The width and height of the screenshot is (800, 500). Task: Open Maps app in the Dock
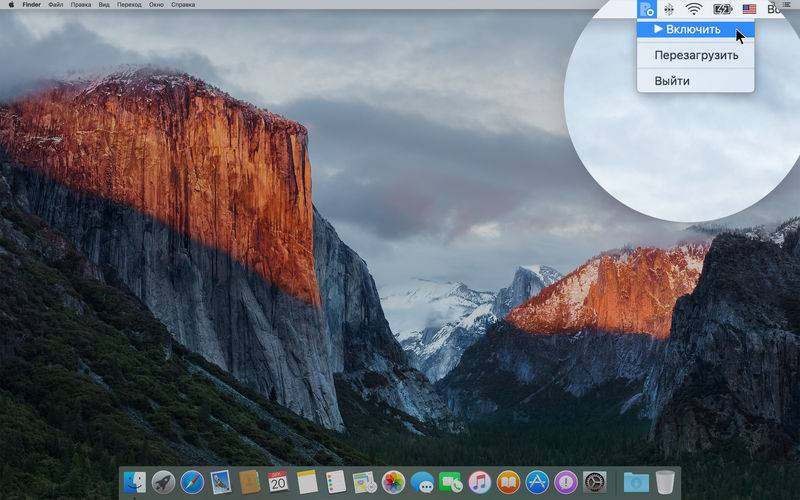click(x=364, y=482)
